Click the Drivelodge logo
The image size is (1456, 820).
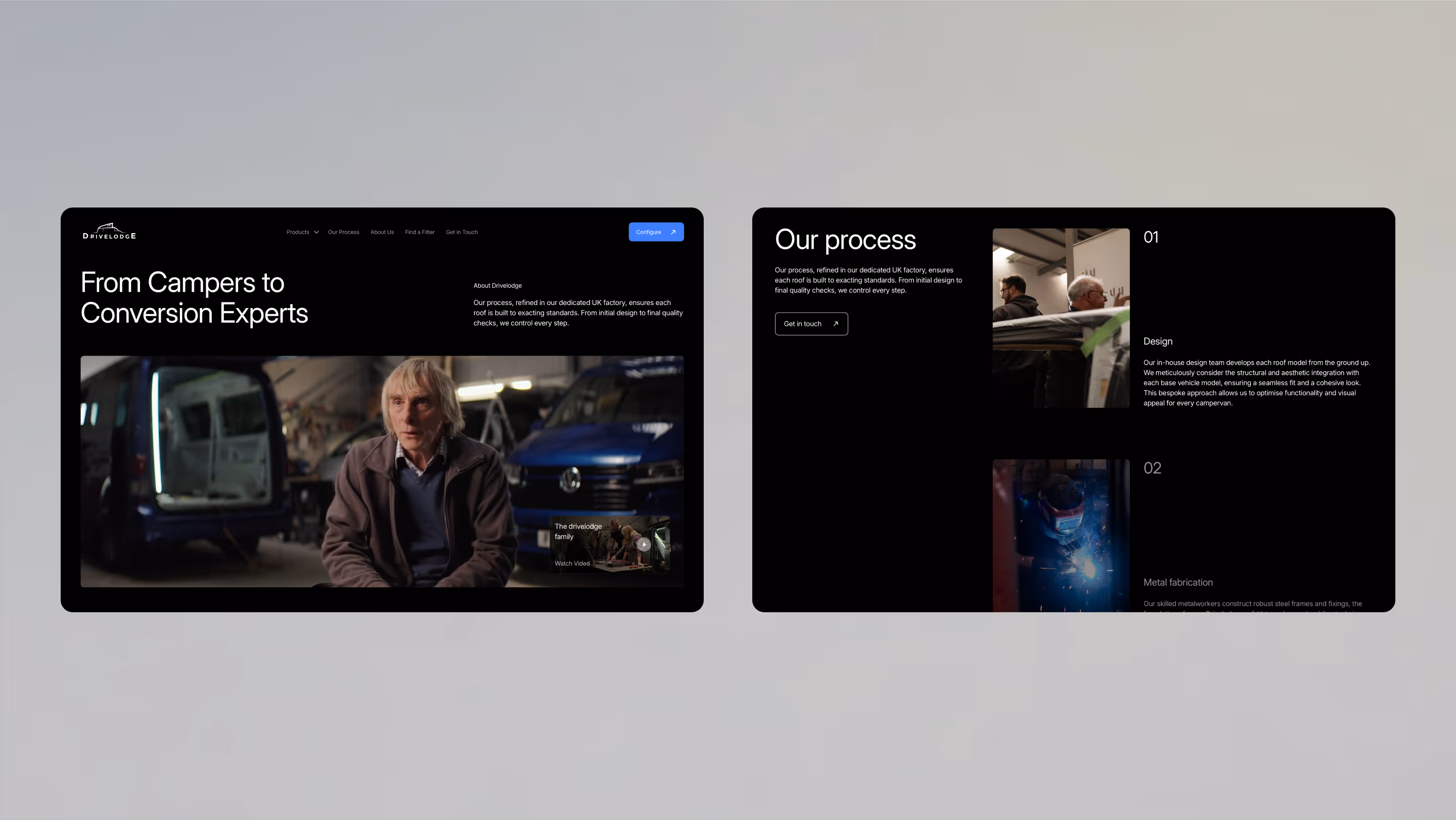(109, 231)
